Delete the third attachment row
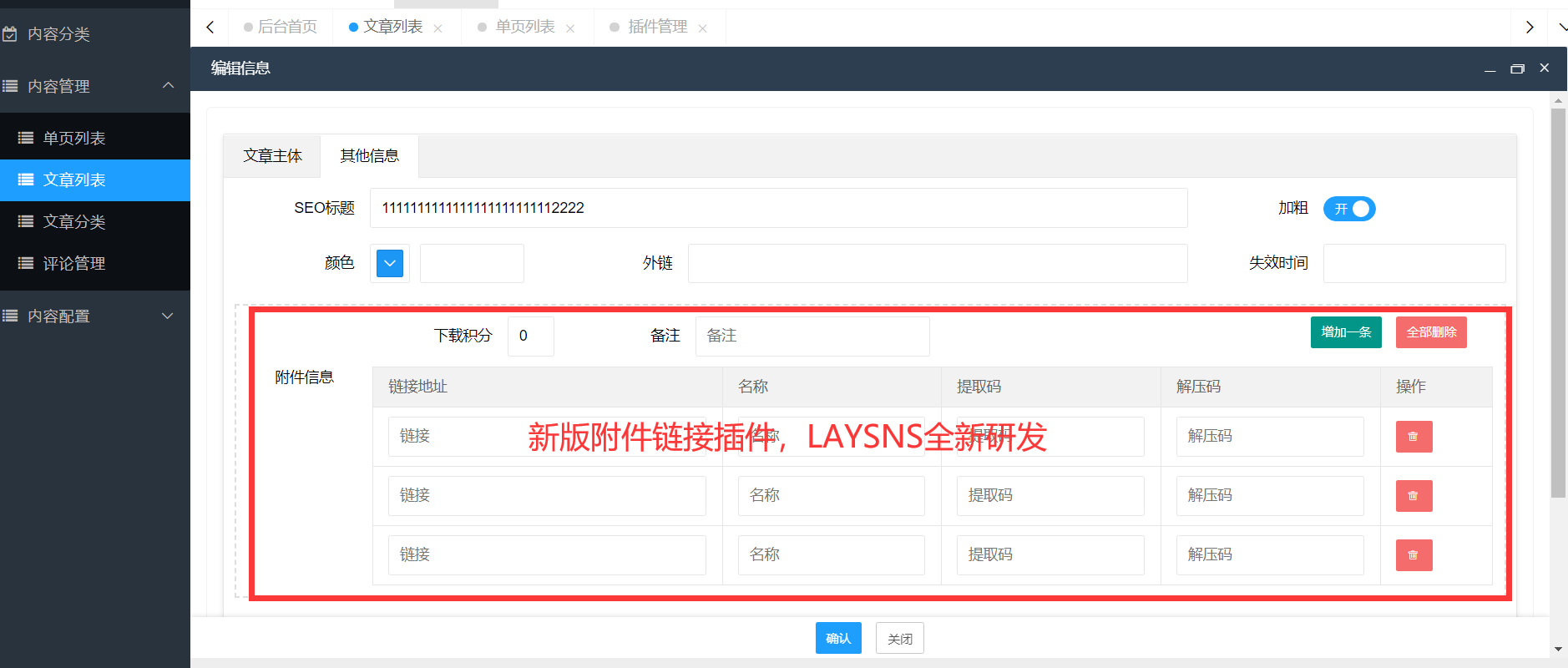Screen dimensions: 1568x668 tap(1414, 555)
